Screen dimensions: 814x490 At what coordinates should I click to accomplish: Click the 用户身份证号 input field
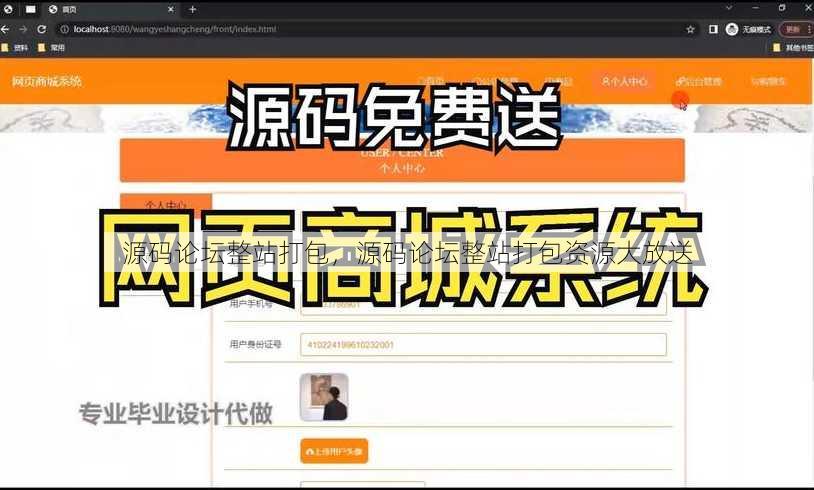coord(483,345)
